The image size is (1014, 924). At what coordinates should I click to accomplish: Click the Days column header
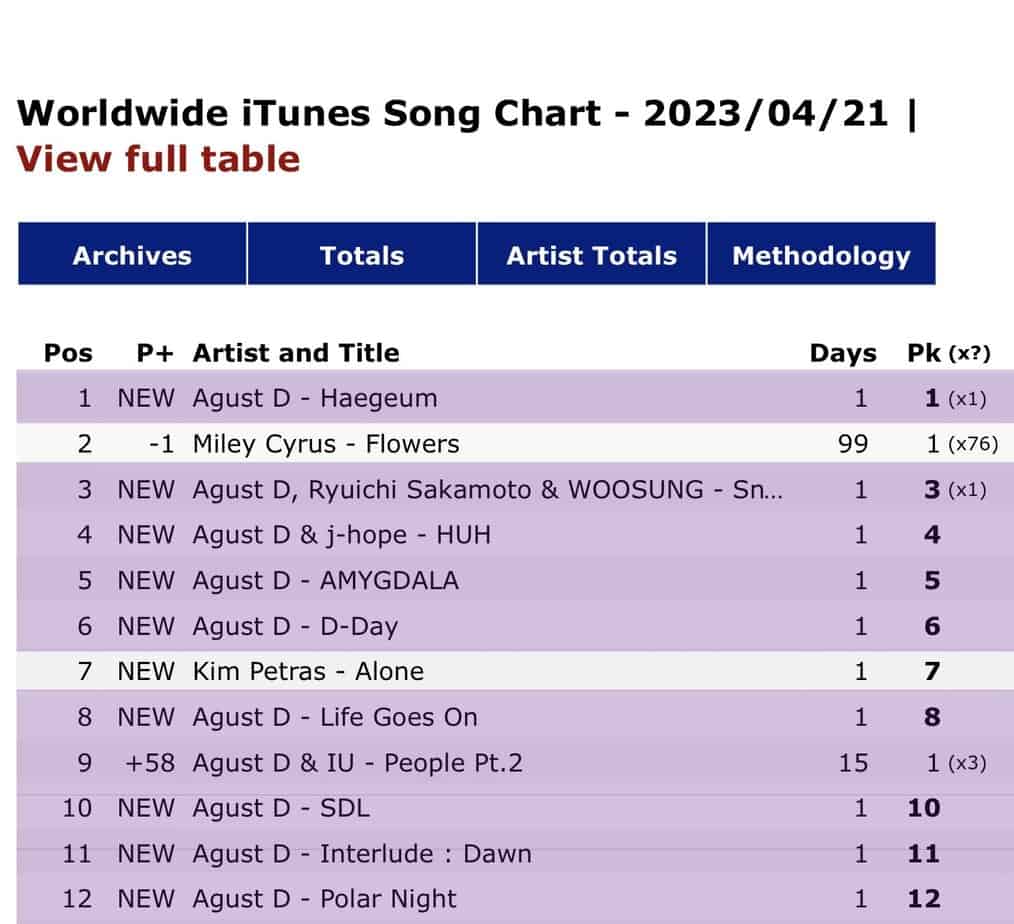[842, 353]
